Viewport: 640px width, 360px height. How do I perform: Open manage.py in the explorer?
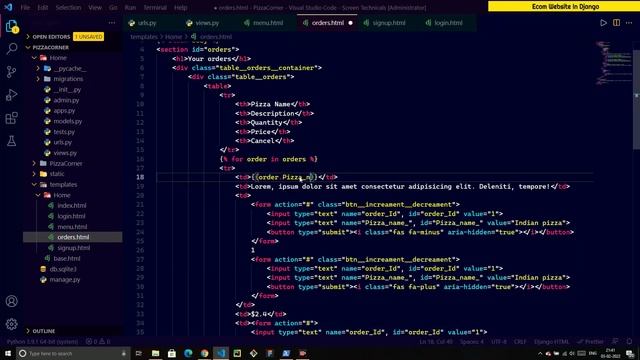64,280
